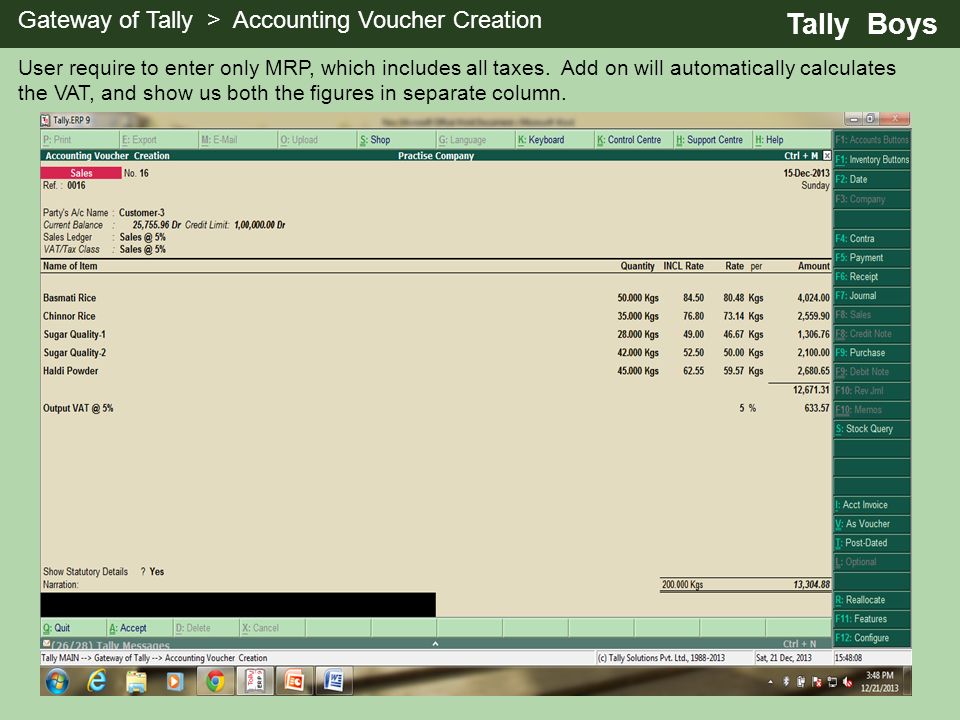960x720 pixels.
Task: Switch to F7: Journal voucher
Action: [872, 295]
